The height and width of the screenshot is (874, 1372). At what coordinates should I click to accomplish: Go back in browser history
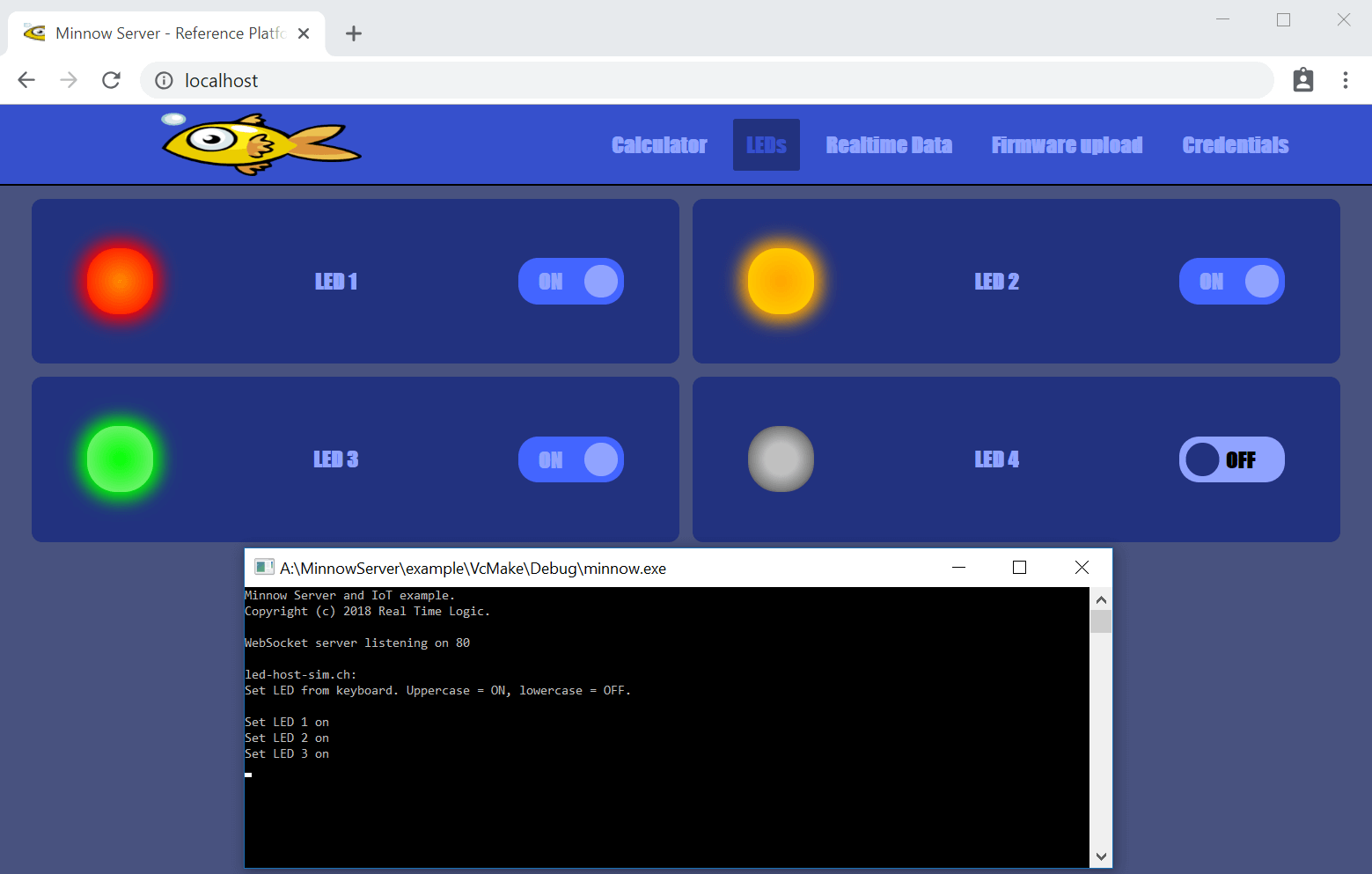[x=26, y=80]
